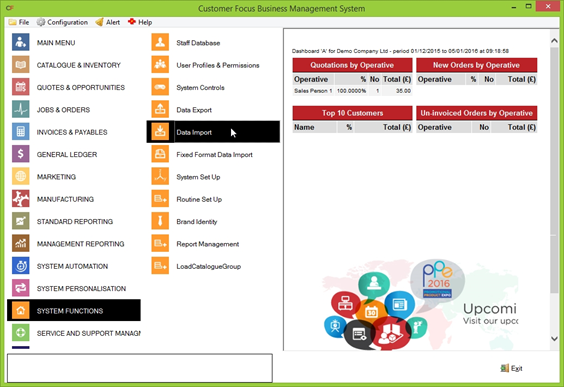
Task: Click the Standard Reporting chart icon
Action: (x=21, y=221)
